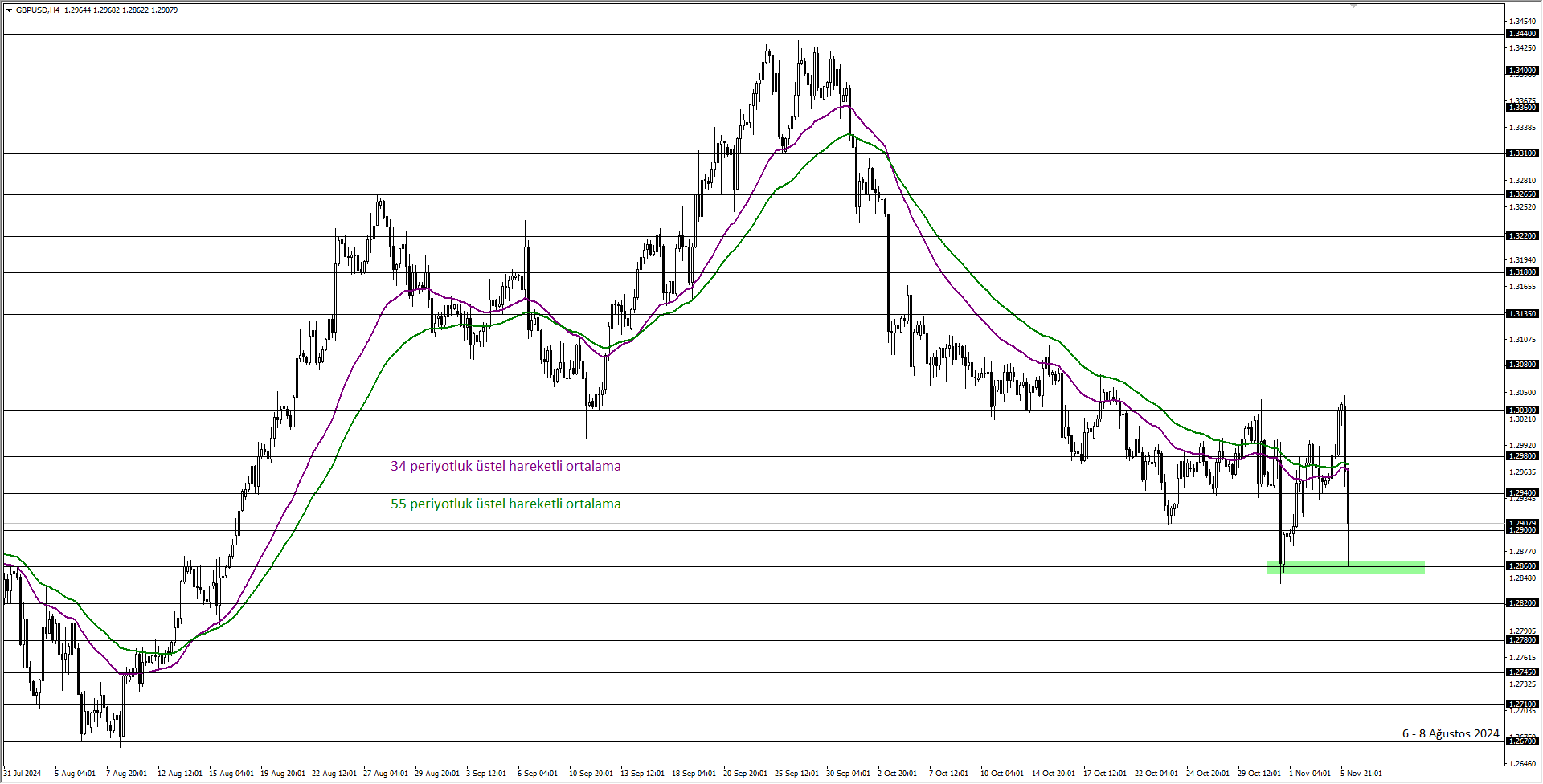Click the '31 Jul 2024' time axis label
Screen dimensions: 1543x784
[x=23, y=774]
